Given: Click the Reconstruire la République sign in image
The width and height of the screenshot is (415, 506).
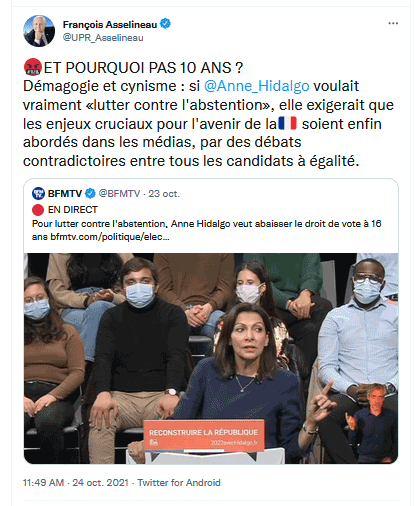Looking at the screenshot, I should point(204,435).
